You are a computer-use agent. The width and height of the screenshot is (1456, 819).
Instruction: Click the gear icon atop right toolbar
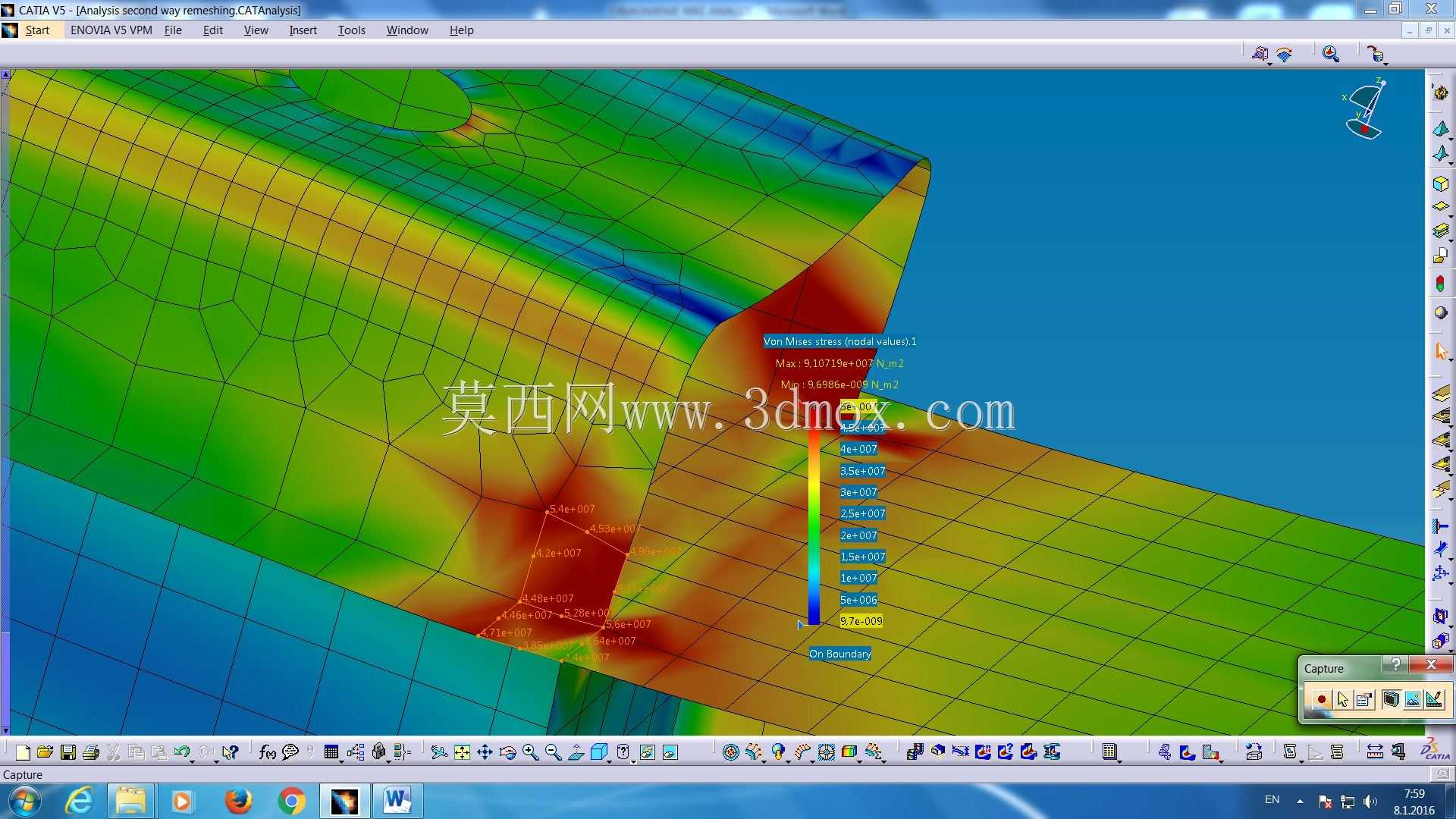tap(1440, 93)
